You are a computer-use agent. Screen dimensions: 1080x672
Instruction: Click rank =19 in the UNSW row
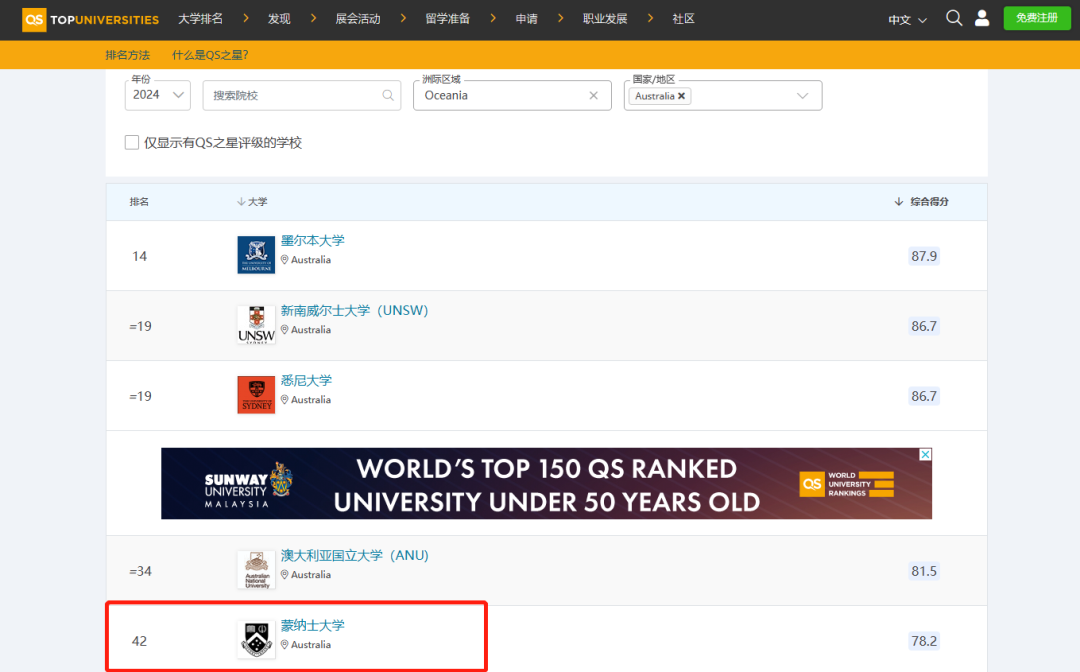pos(141,326)
